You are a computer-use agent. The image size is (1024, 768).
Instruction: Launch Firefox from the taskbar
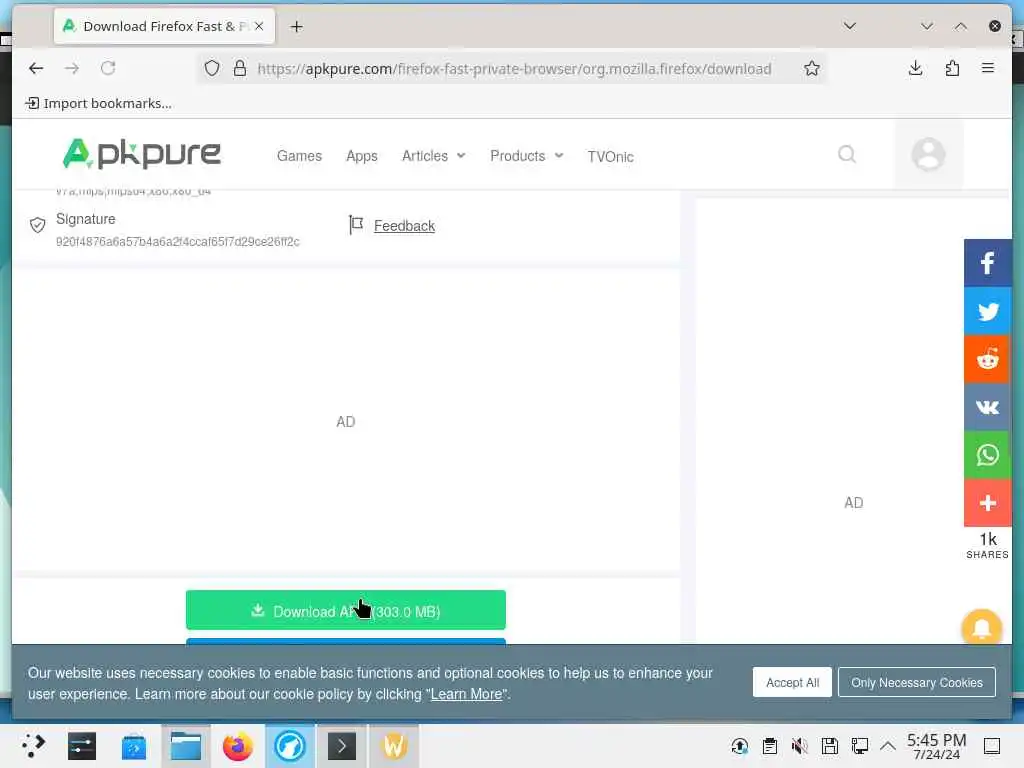point(238,746)
